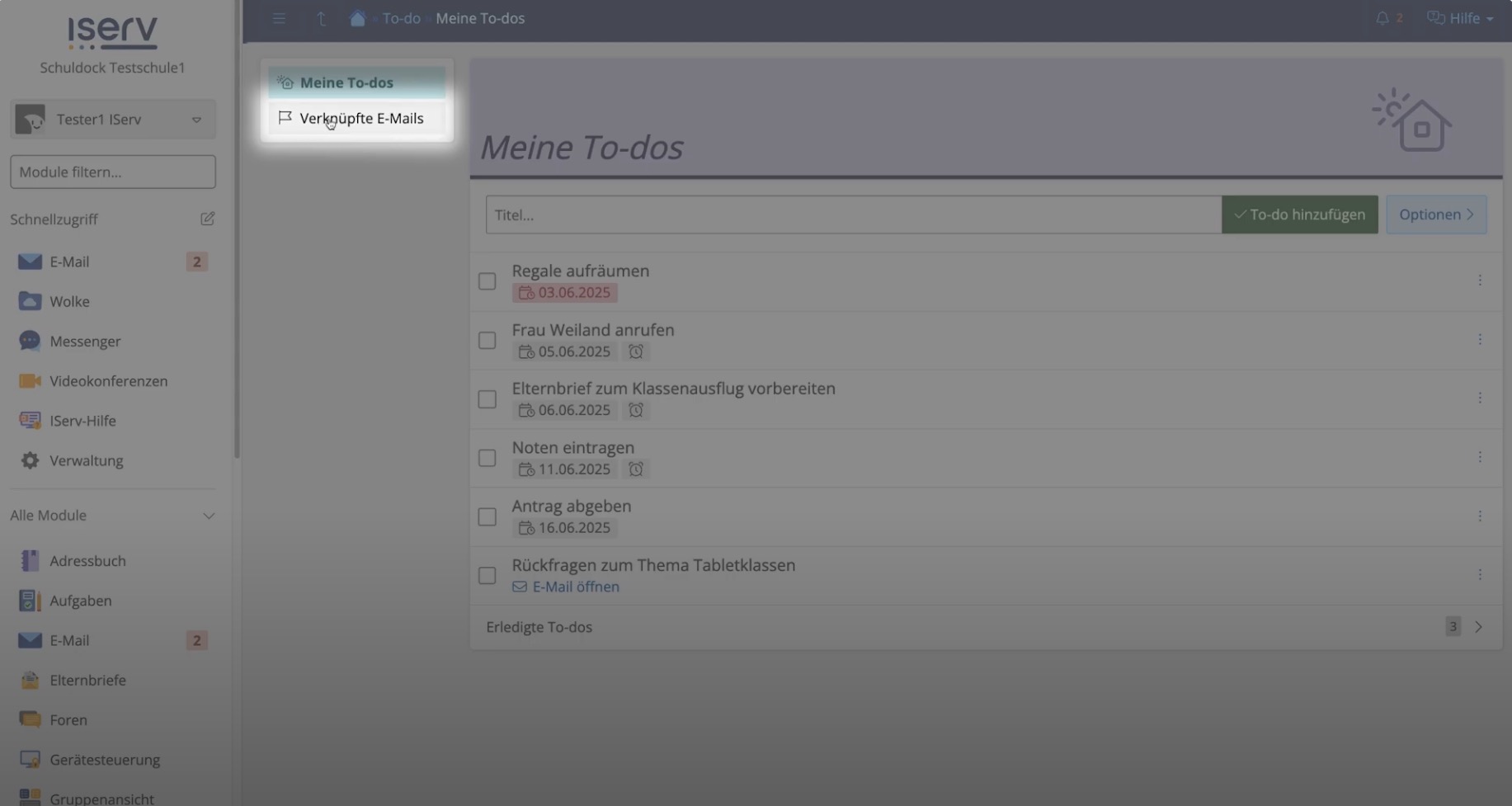Screen dimensions: 1512x806
Task: Open the Wolke cloud module
Action: 69,301
